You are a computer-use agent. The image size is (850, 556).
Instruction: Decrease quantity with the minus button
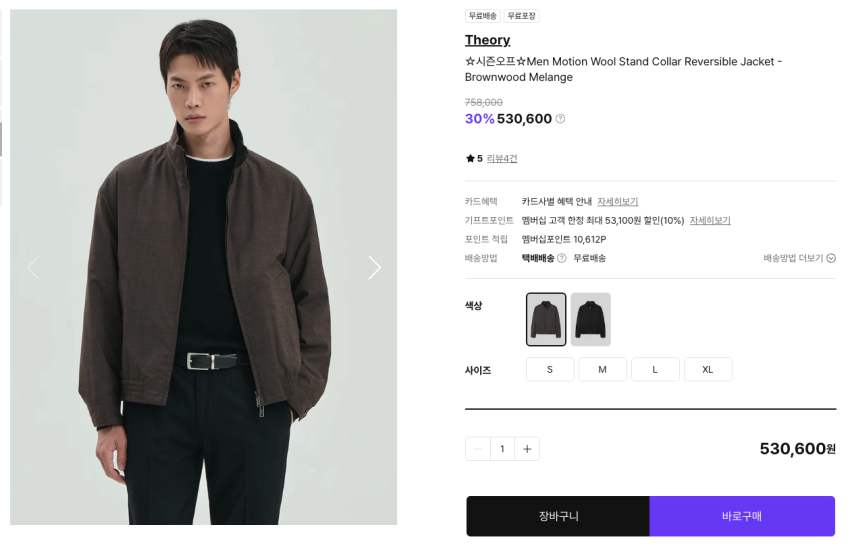pos(478,449)
